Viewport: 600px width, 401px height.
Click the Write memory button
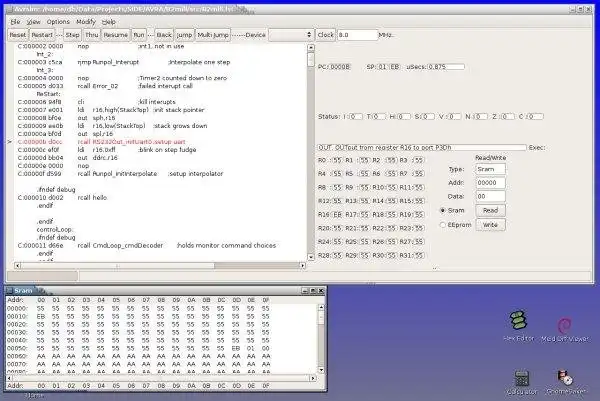[x=490, y=225]
